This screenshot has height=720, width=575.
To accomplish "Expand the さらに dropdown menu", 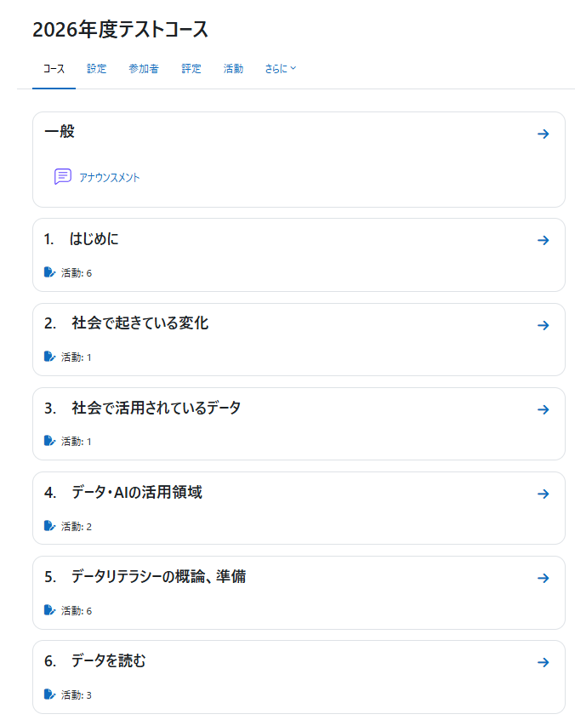I will pyautogui.click(x=280, y=68).
